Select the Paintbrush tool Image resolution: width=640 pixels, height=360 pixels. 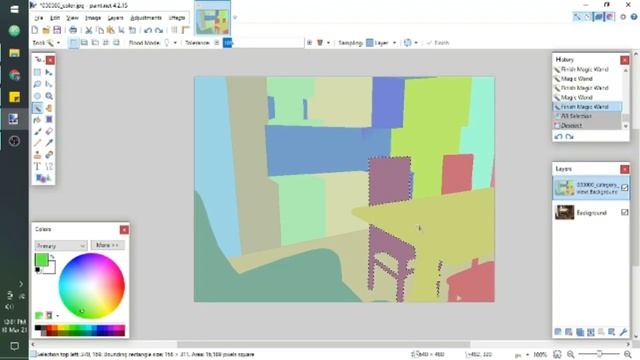point(37,131)
